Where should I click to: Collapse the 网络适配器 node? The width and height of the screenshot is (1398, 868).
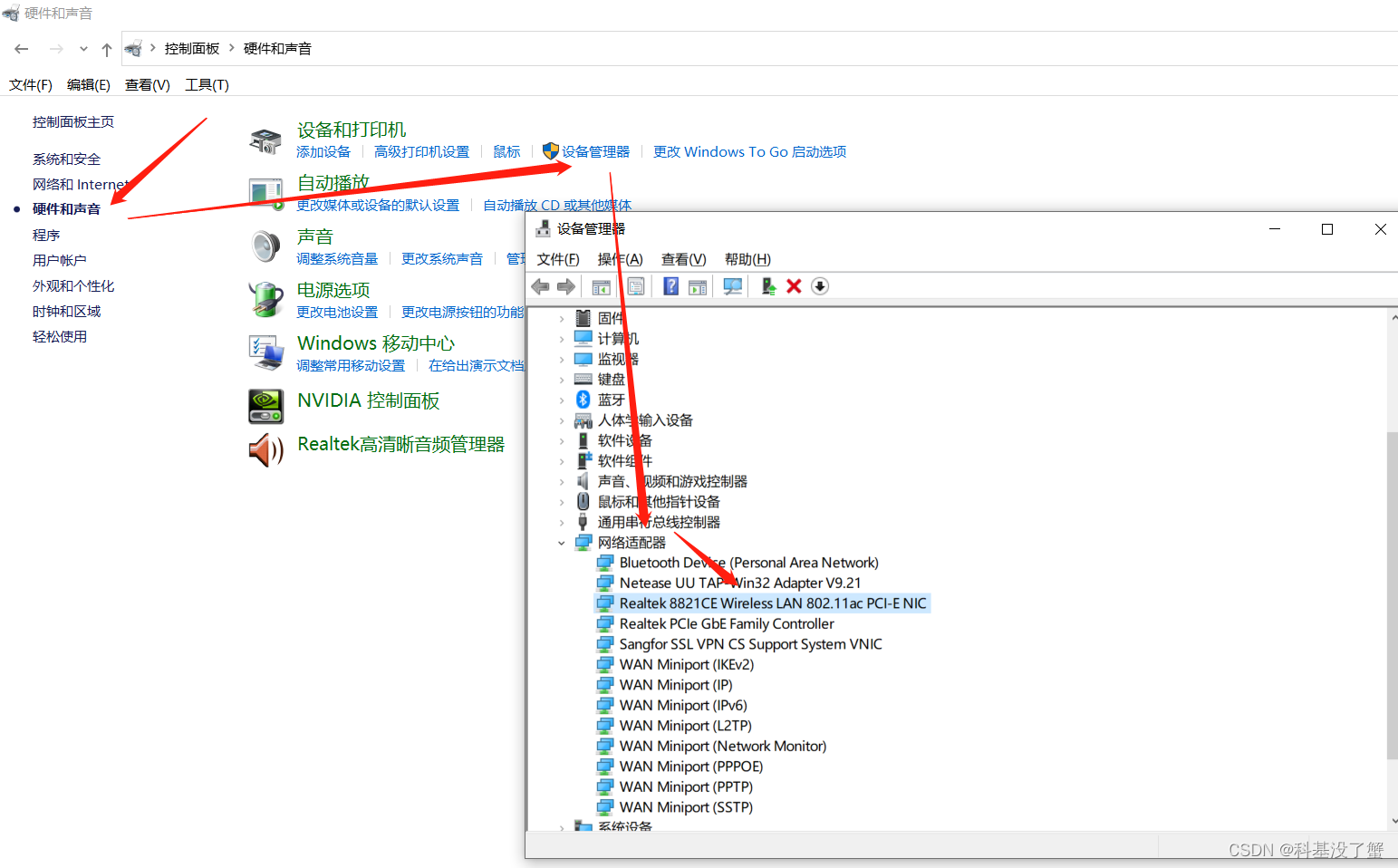pyautogui.click(x=562, y=543)
